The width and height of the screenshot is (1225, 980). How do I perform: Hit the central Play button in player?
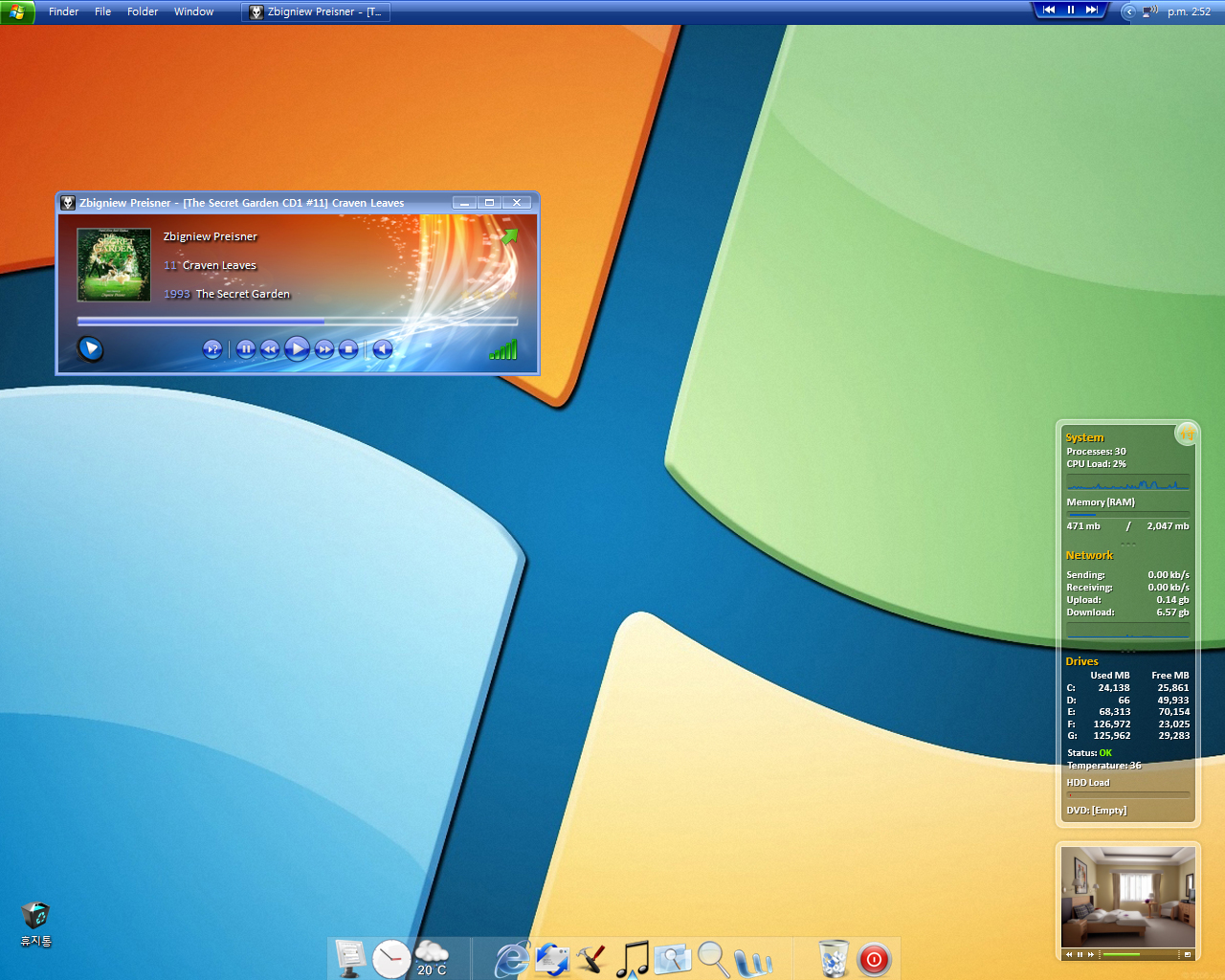pos(297,348)
